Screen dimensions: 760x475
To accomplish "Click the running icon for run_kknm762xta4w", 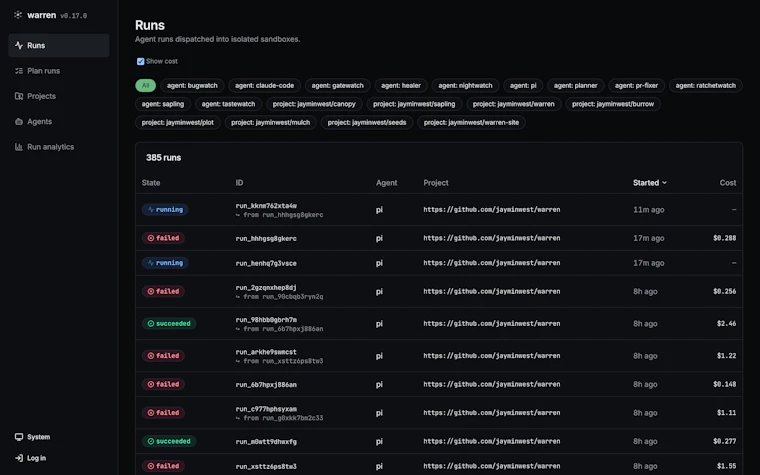I will (151, 209).
